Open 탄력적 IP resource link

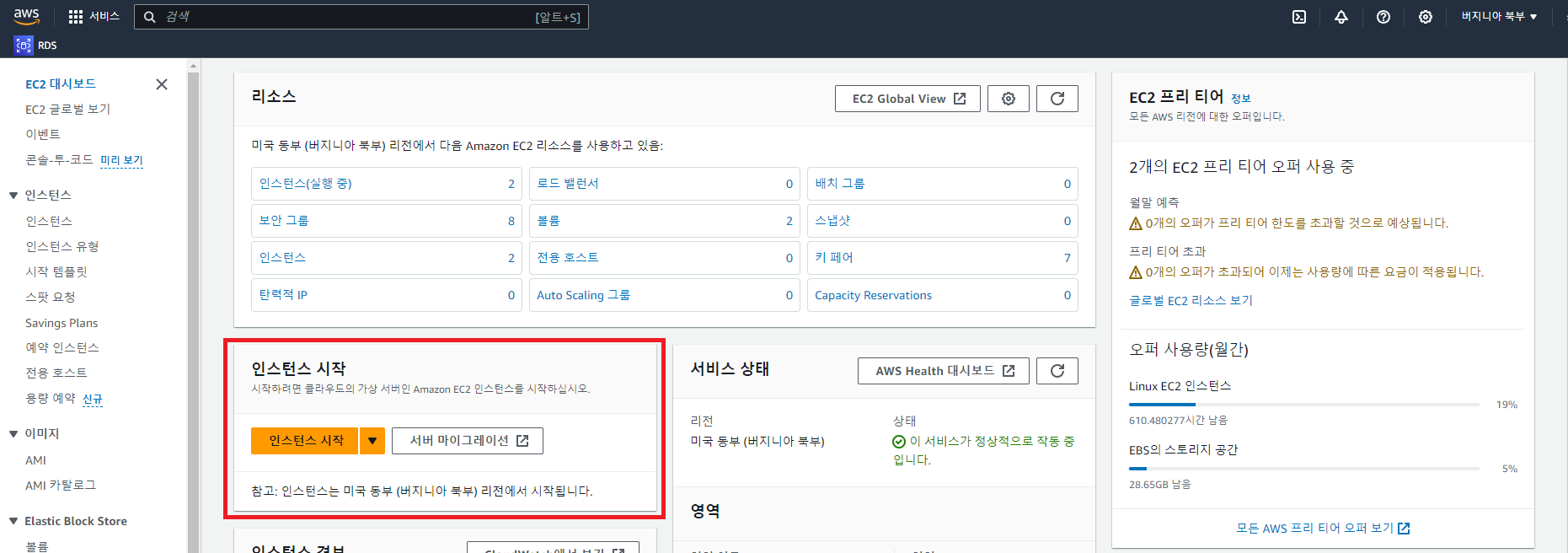coord(283,295)
